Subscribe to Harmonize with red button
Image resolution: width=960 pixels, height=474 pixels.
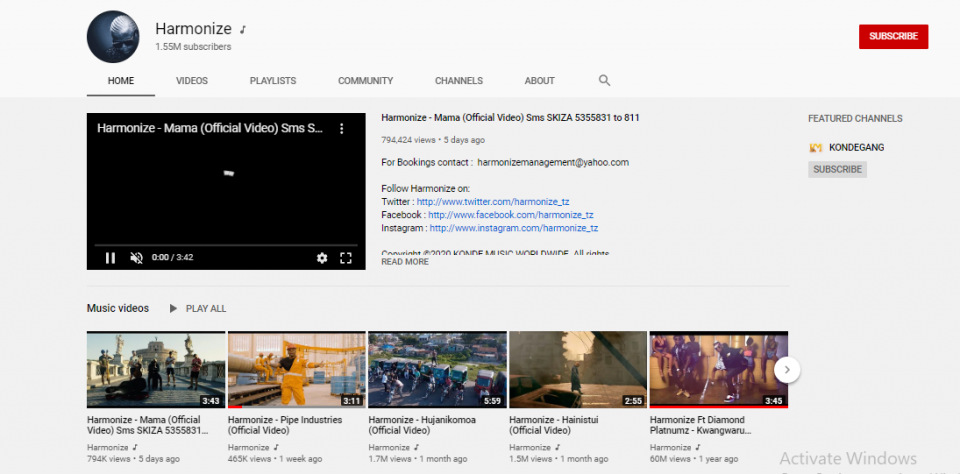(x=893, y=37)
